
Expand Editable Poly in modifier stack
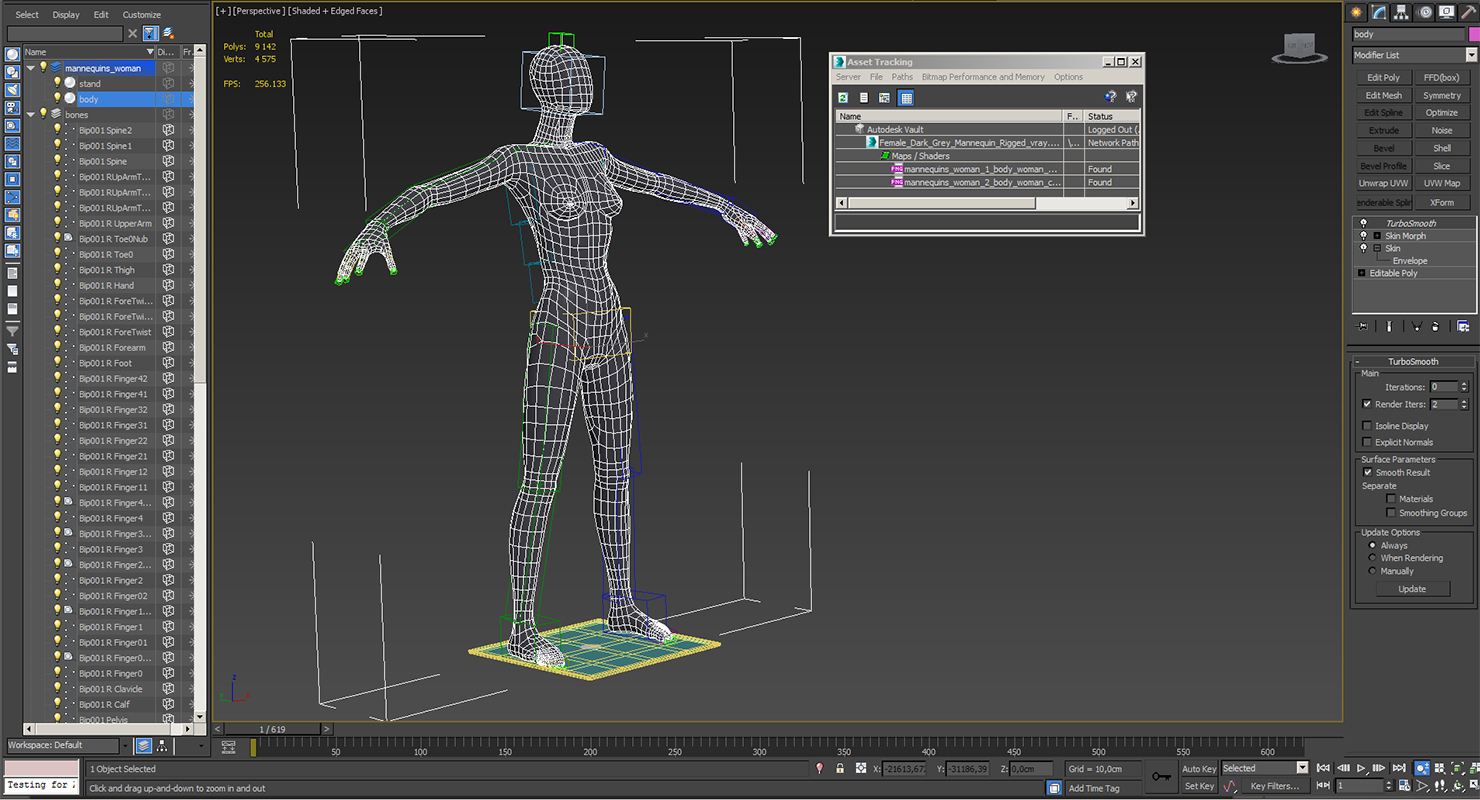point(1361,273)
